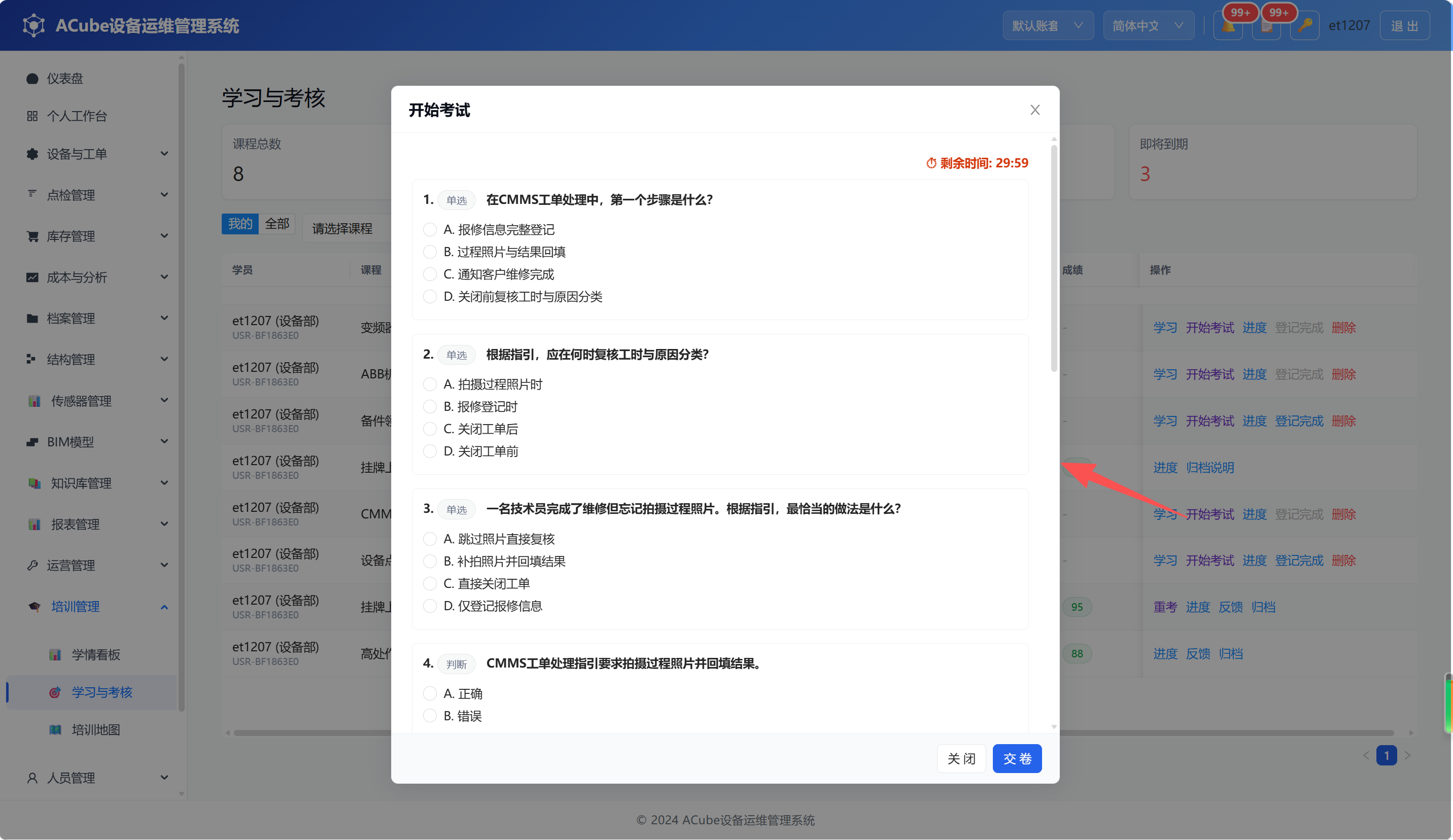Click the et1207 username

[x=1349, y=25]
